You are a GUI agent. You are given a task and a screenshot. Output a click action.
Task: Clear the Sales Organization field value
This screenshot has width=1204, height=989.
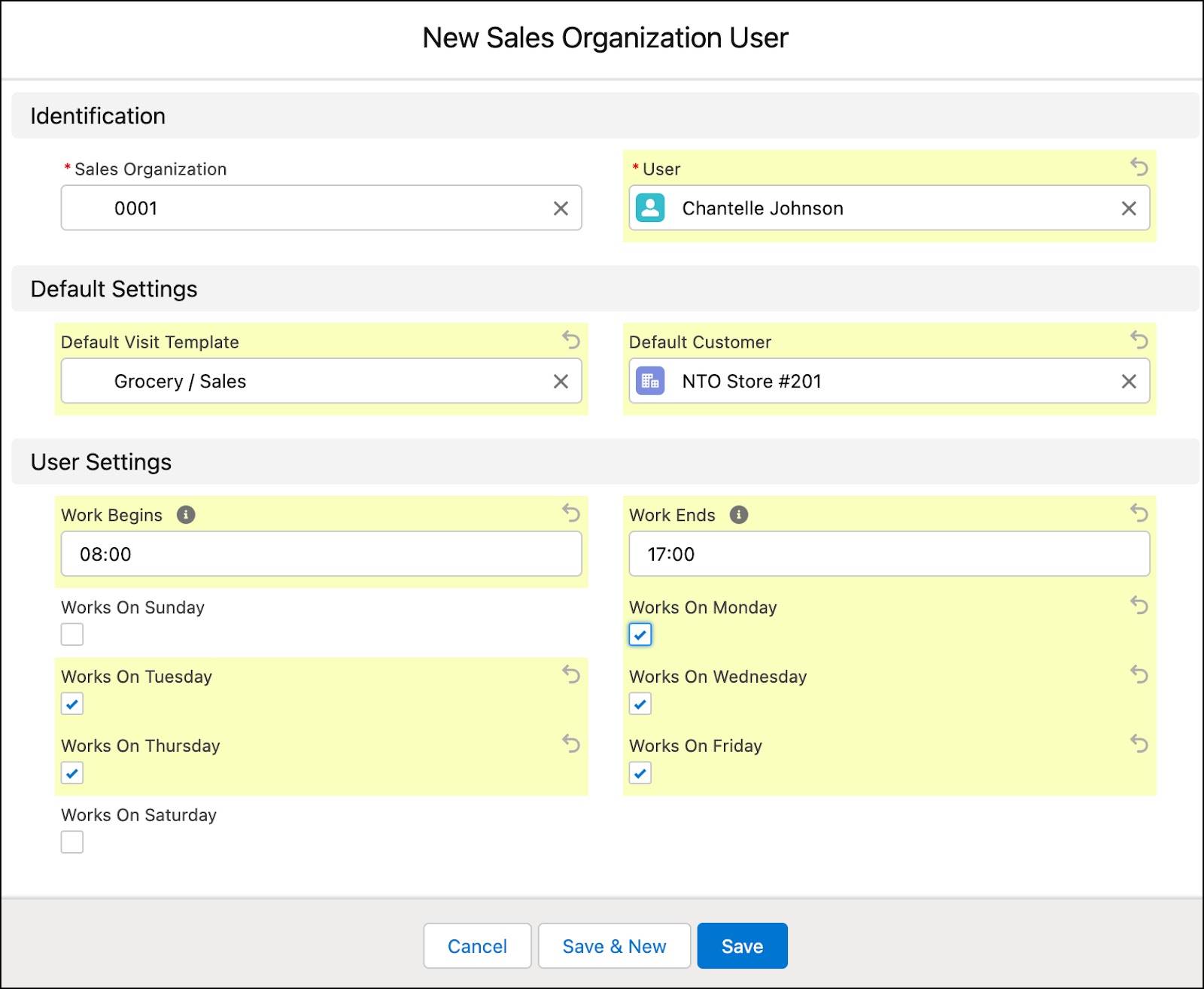click(561, 208)
